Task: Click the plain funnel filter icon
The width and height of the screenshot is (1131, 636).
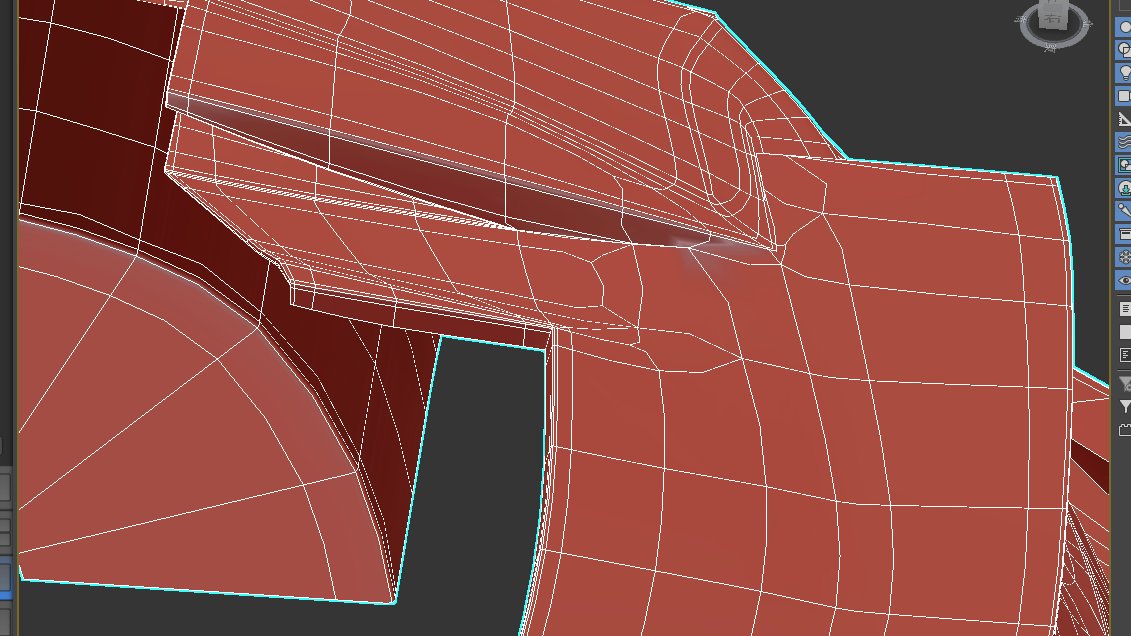Action: (x=1125, y=407)
